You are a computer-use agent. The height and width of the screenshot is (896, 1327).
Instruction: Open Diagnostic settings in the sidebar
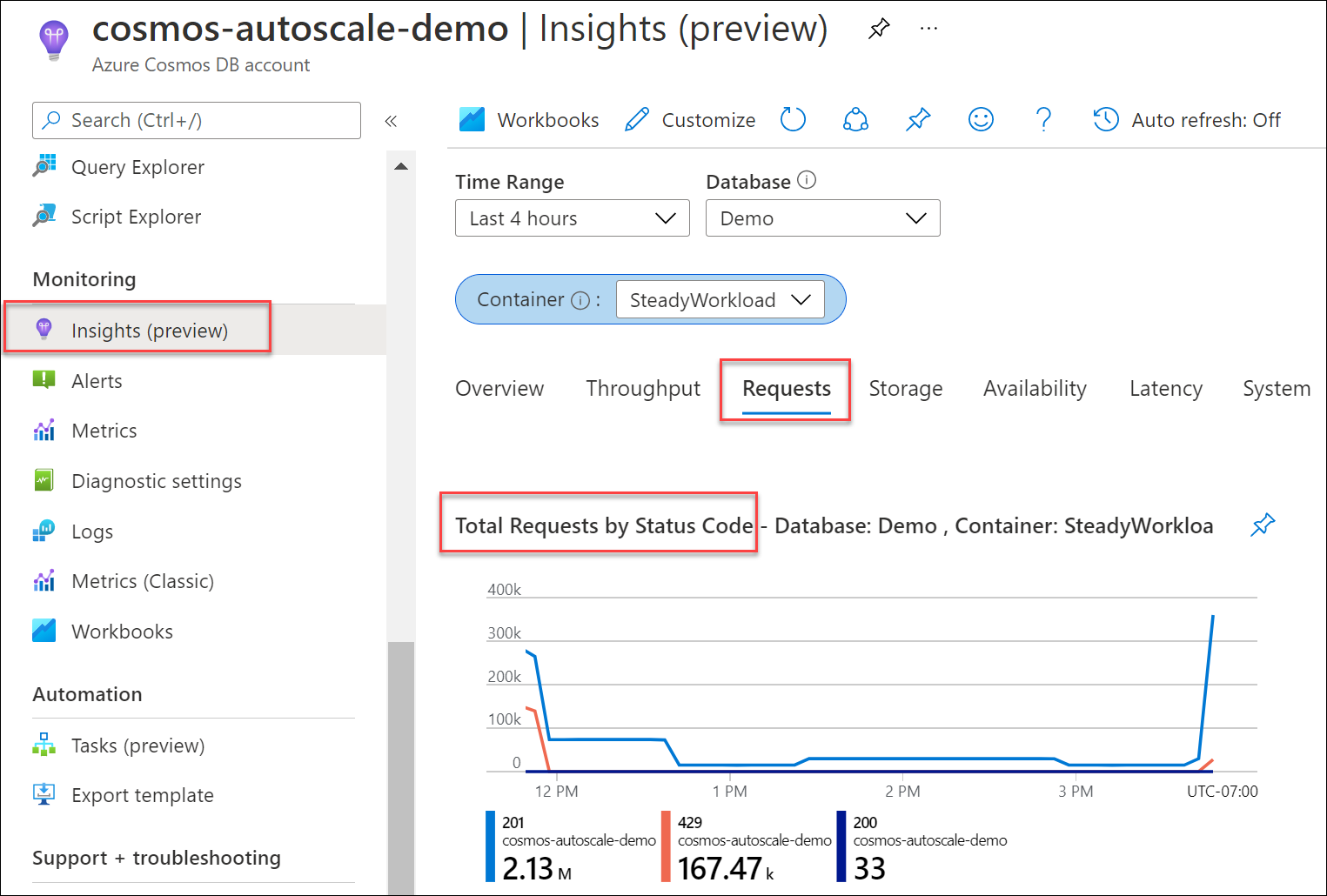coord(157,481)
